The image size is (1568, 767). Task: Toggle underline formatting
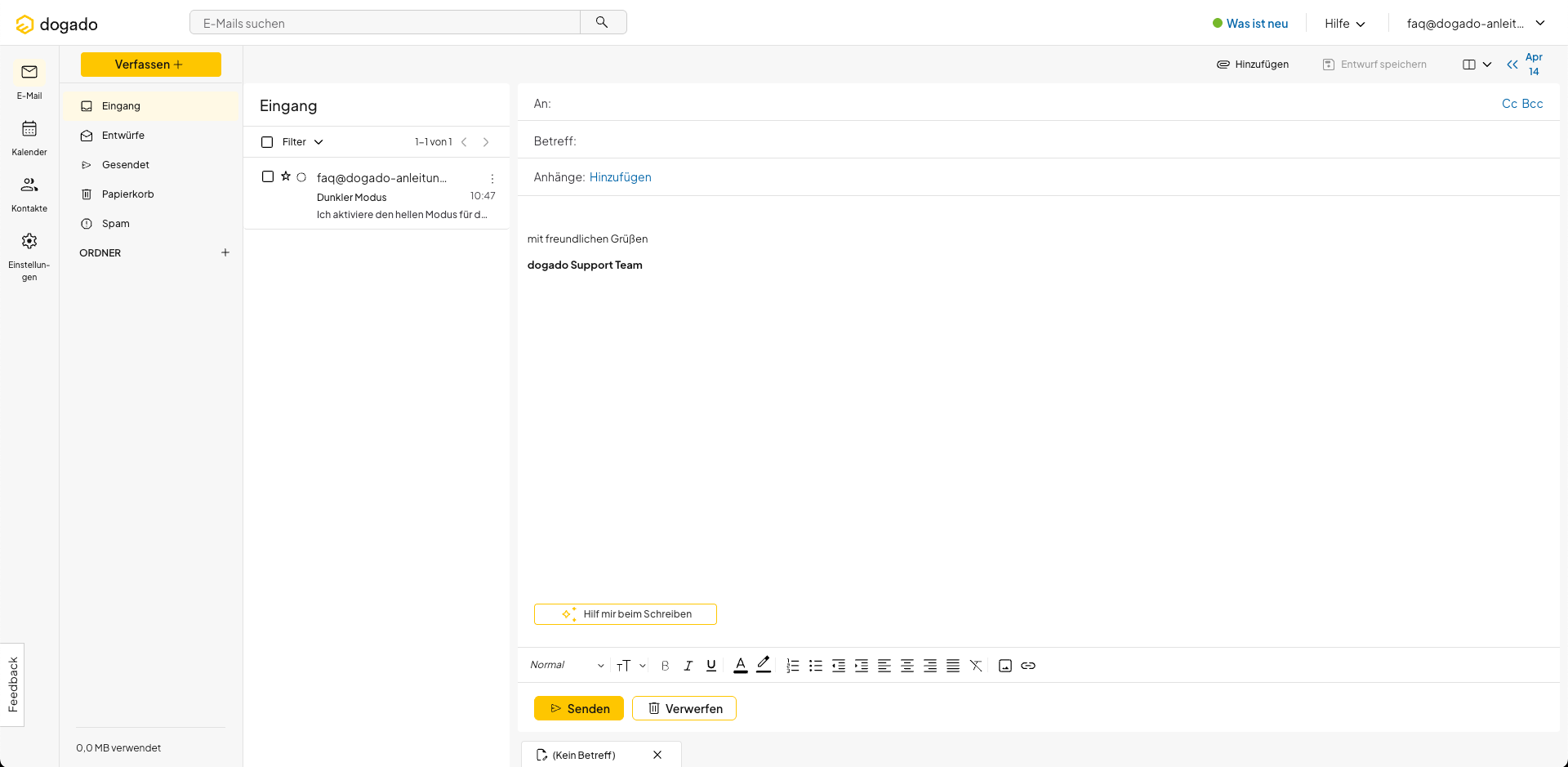711,666
